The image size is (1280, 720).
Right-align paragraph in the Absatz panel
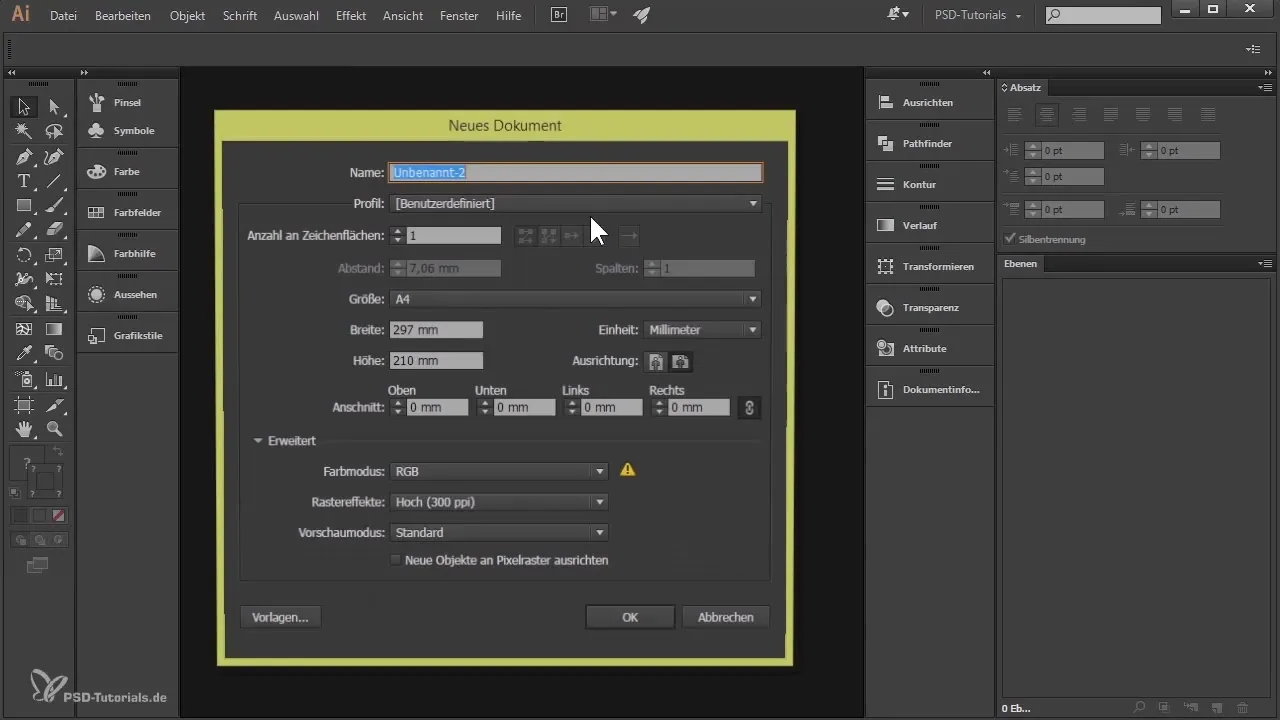(1079, 115)
